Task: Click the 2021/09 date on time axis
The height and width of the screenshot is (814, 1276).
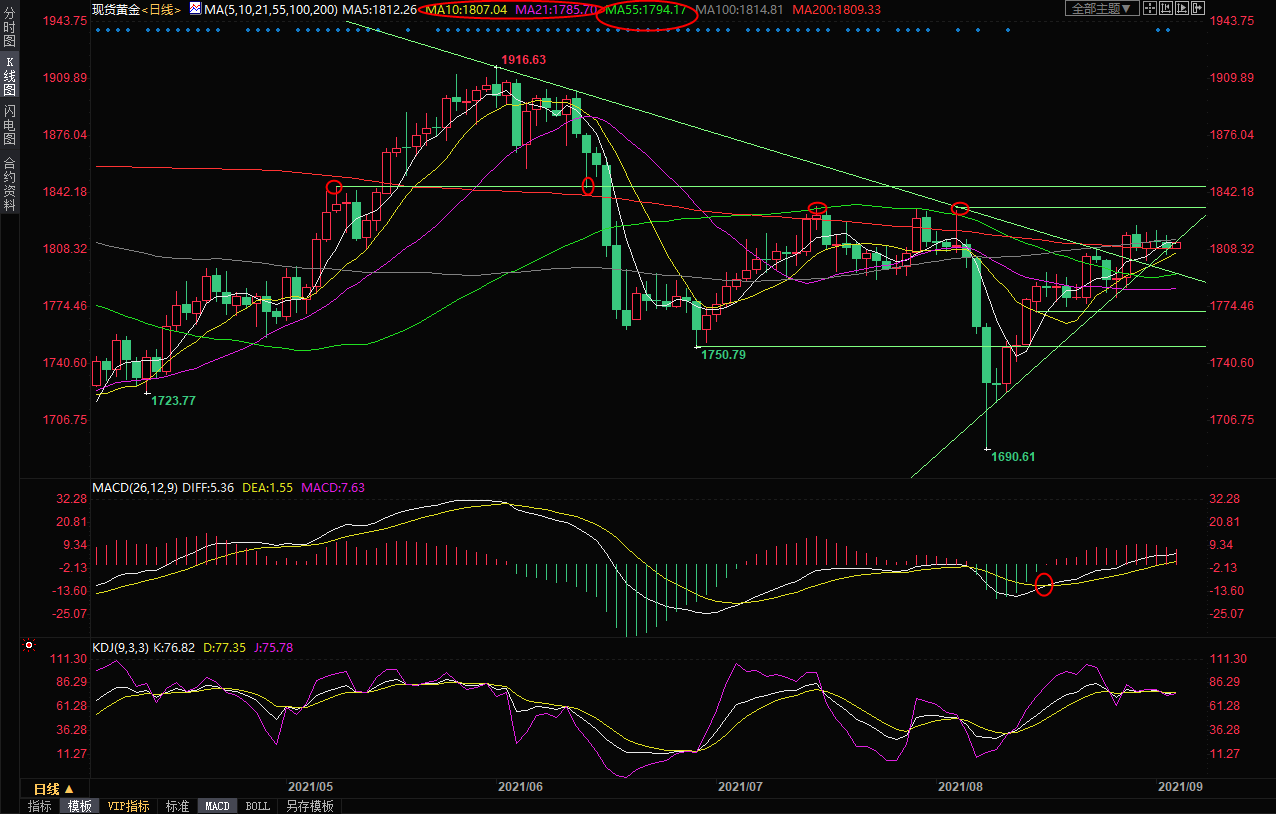Action: [1179, 787]
